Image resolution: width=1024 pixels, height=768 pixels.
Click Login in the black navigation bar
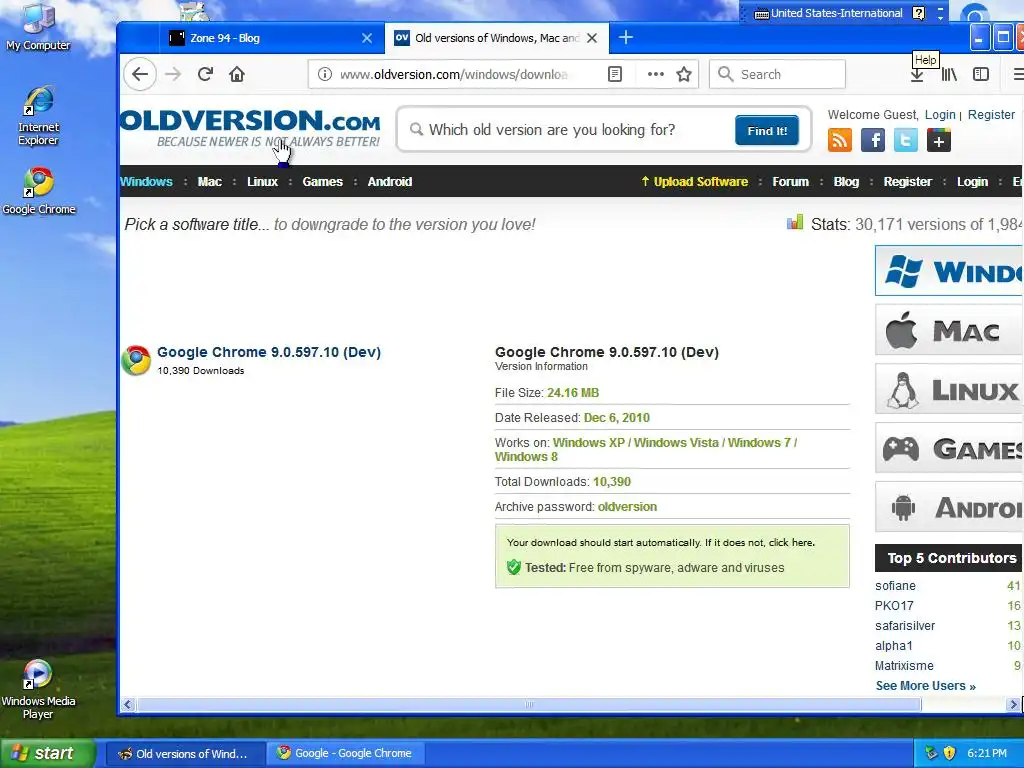[x=972, y=182]
